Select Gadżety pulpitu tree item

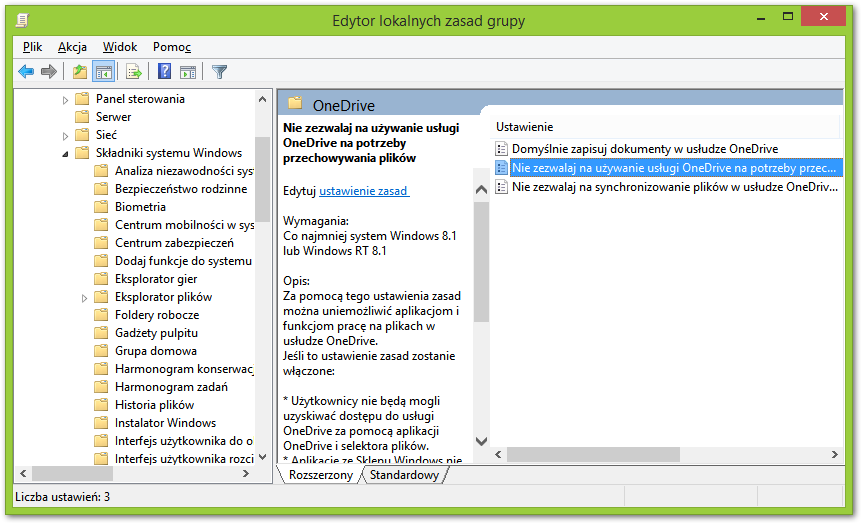156,333
